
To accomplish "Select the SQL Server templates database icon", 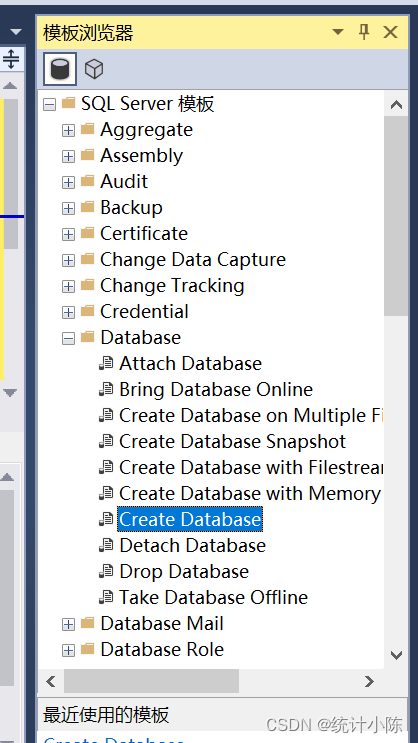I will (60, 69).
